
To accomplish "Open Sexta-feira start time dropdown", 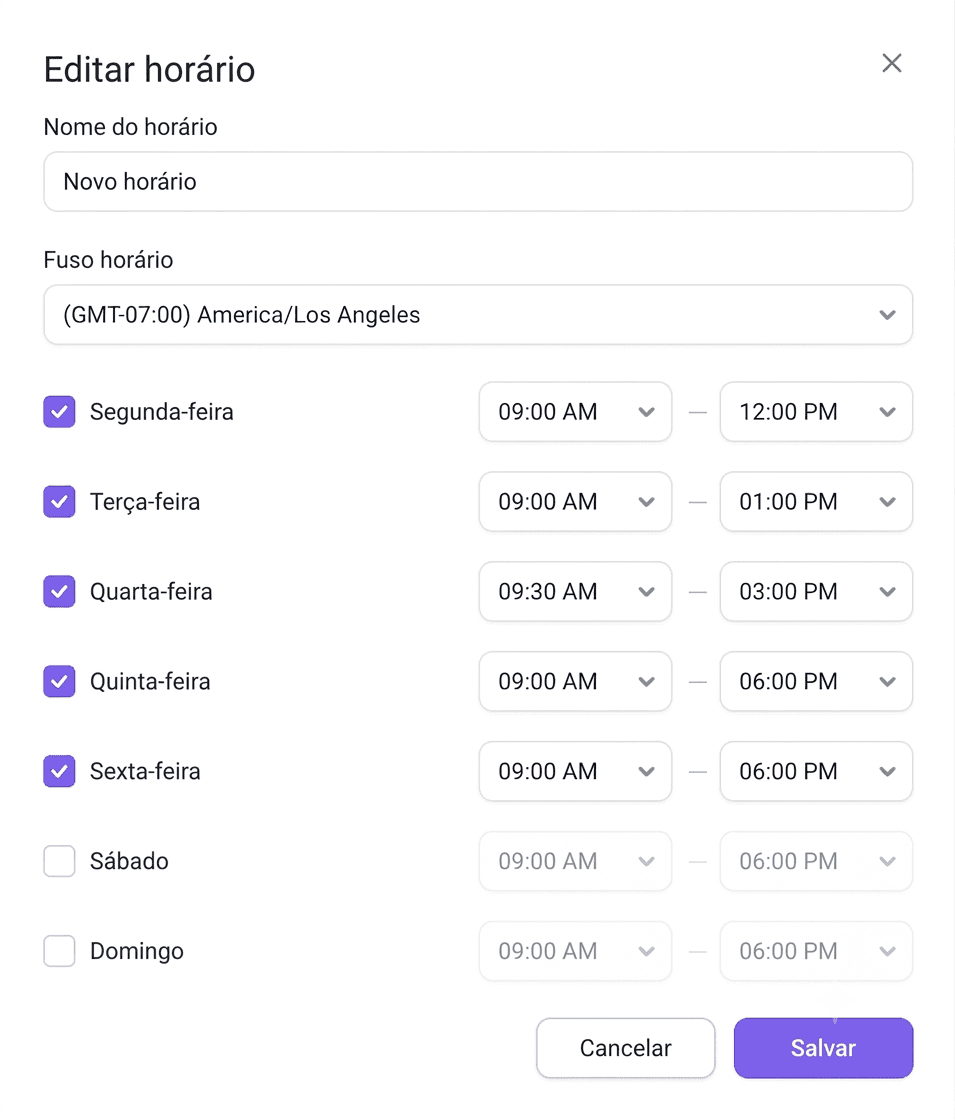I will 575,771.
